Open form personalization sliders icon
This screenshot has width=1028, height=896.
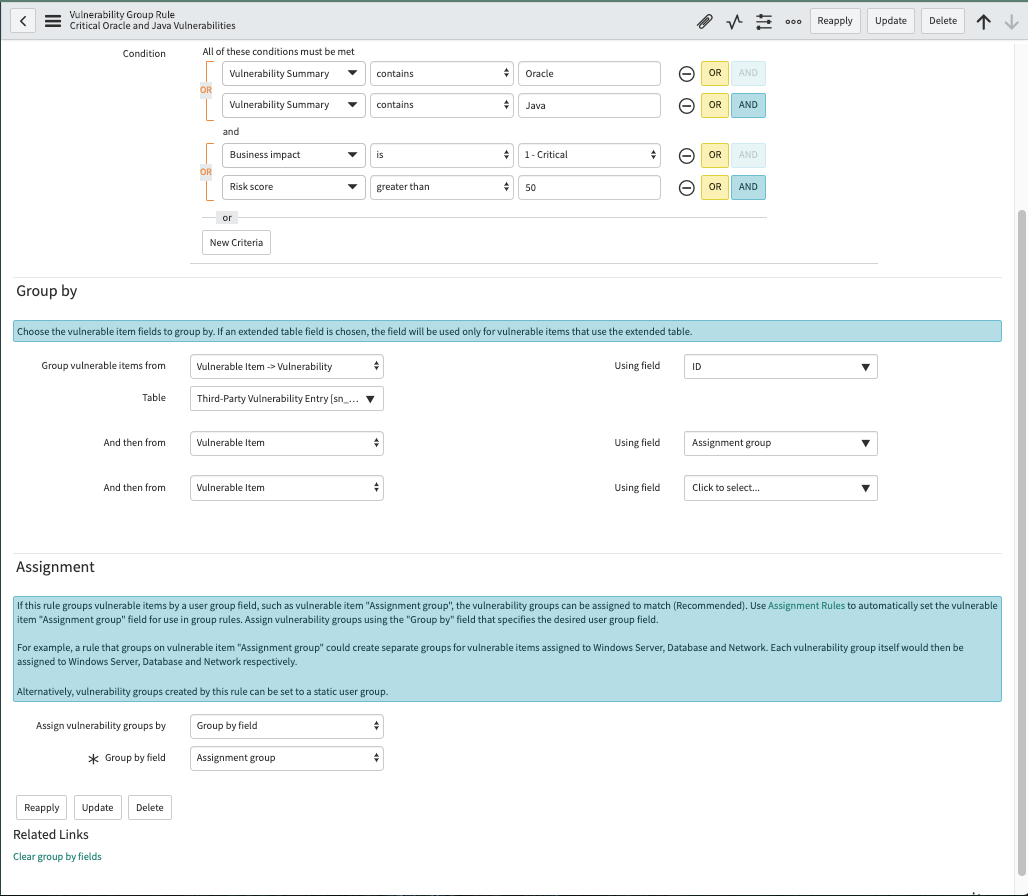(764, 22)
